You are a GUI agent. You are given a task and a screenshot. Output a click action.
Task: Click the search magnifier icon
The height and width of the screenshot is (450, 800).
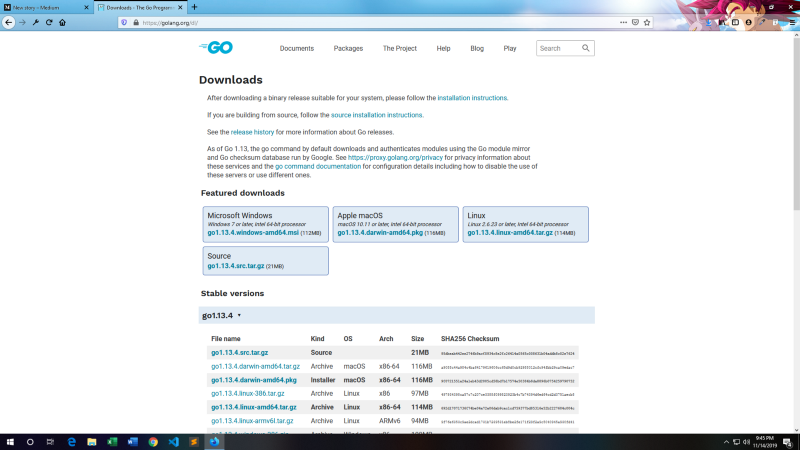click(x=586, y=48)
